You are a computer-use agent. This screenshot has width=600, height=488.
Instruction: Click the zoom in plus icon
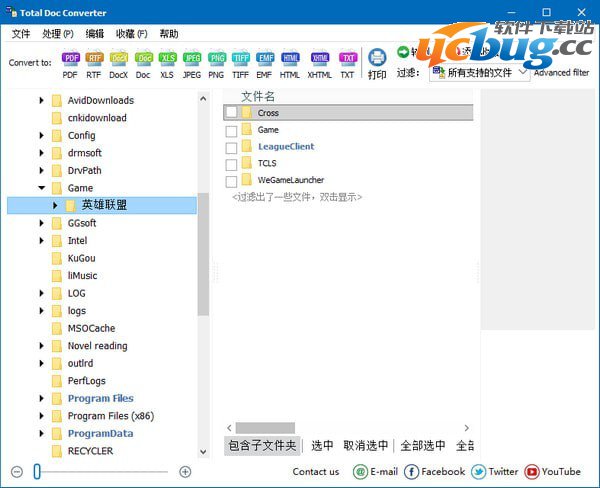(x=185, y=472)
